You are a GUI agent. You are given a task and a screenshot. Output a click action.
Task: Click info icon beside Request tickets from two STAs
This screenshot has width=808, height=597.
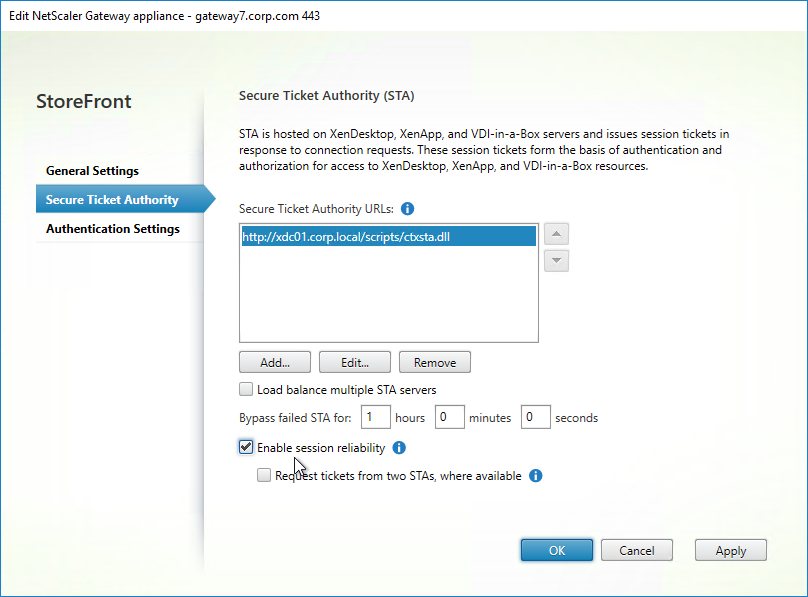coord(535,475)
